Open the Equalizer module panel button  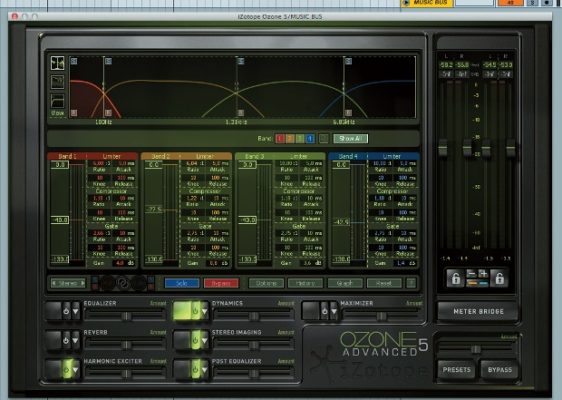(x=54, y=310)
